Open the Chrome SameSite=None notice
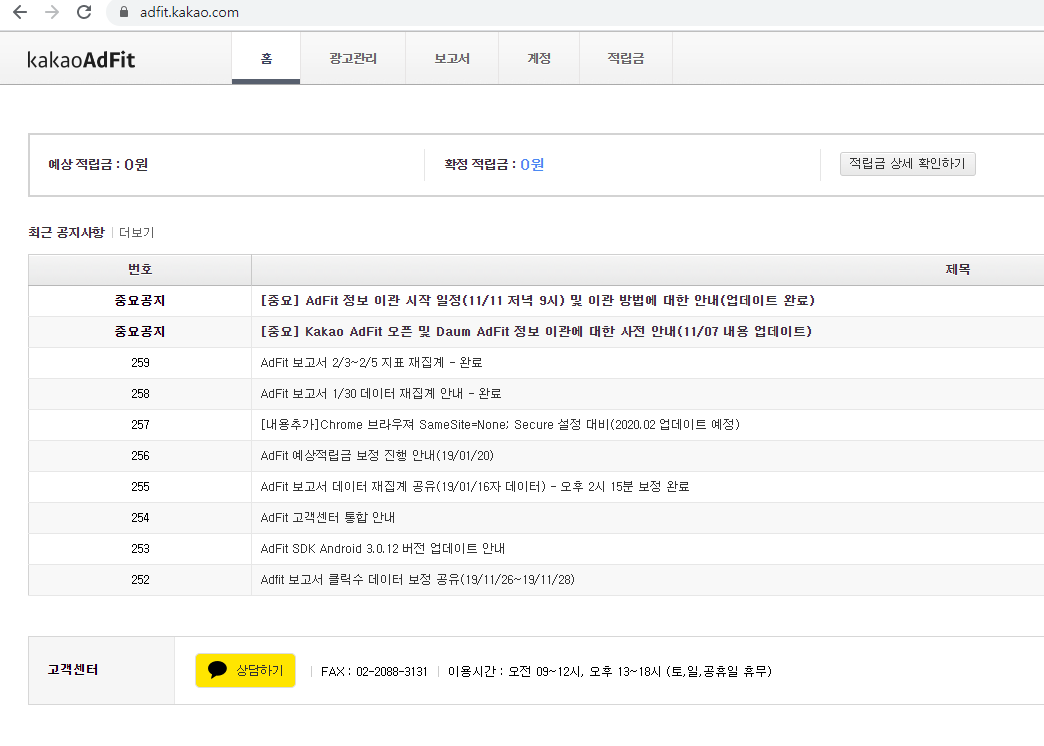Image resolution: width=1044 pixels, height=746 pixels. click(x=500, y=425)
